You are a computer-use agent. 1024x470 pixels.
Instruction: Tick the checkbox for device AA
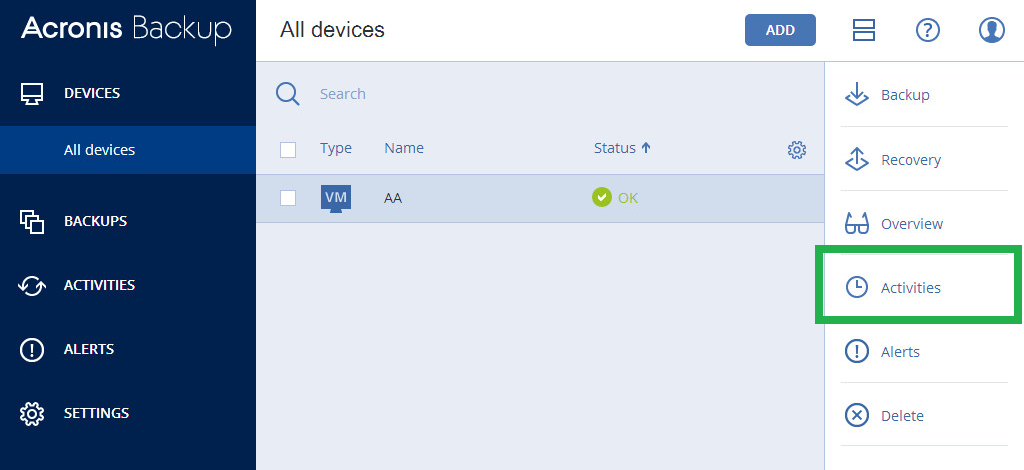click(x=288, y=198)
